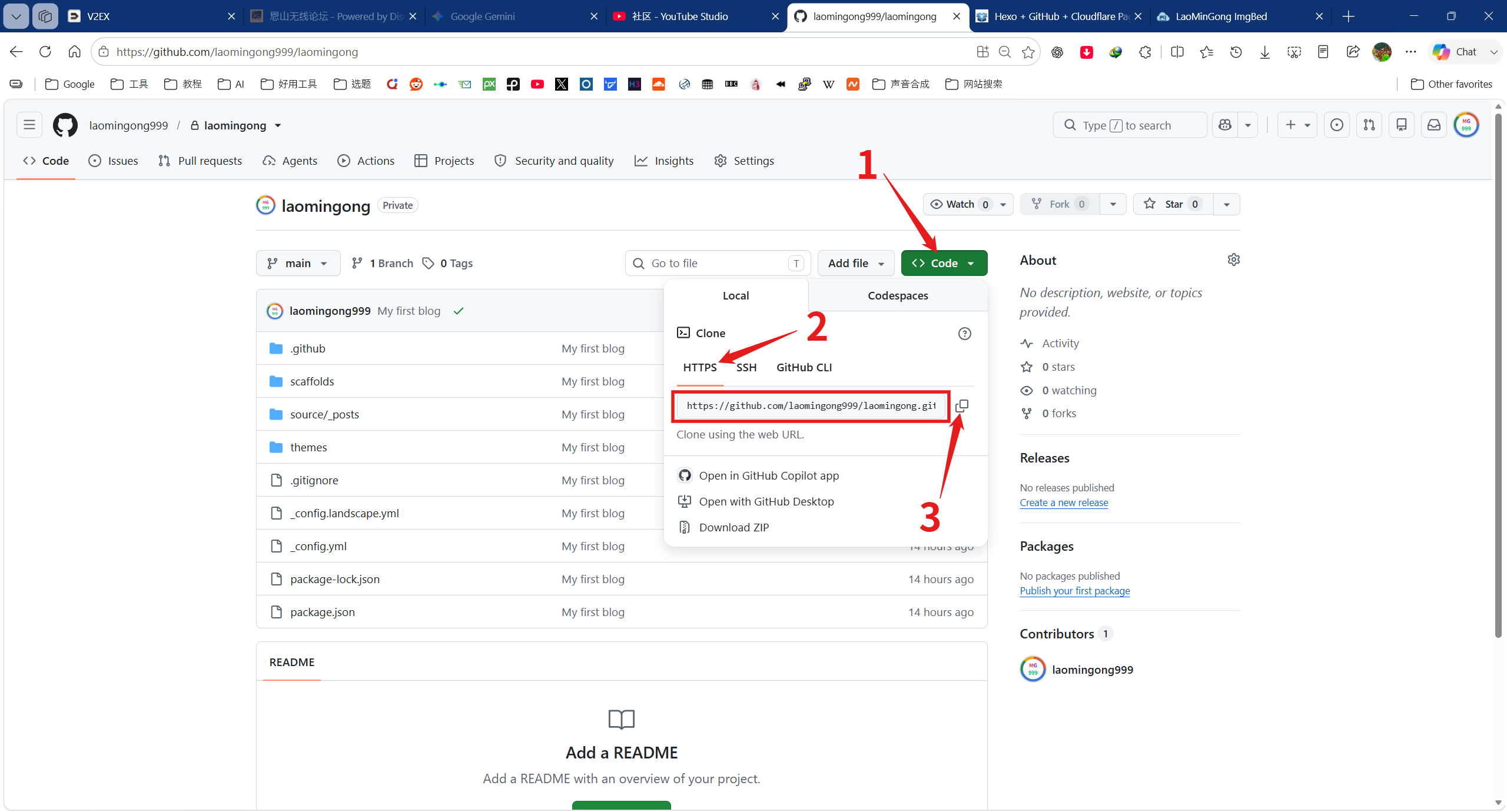Open the About settings gear icon

coord(1233,259)
